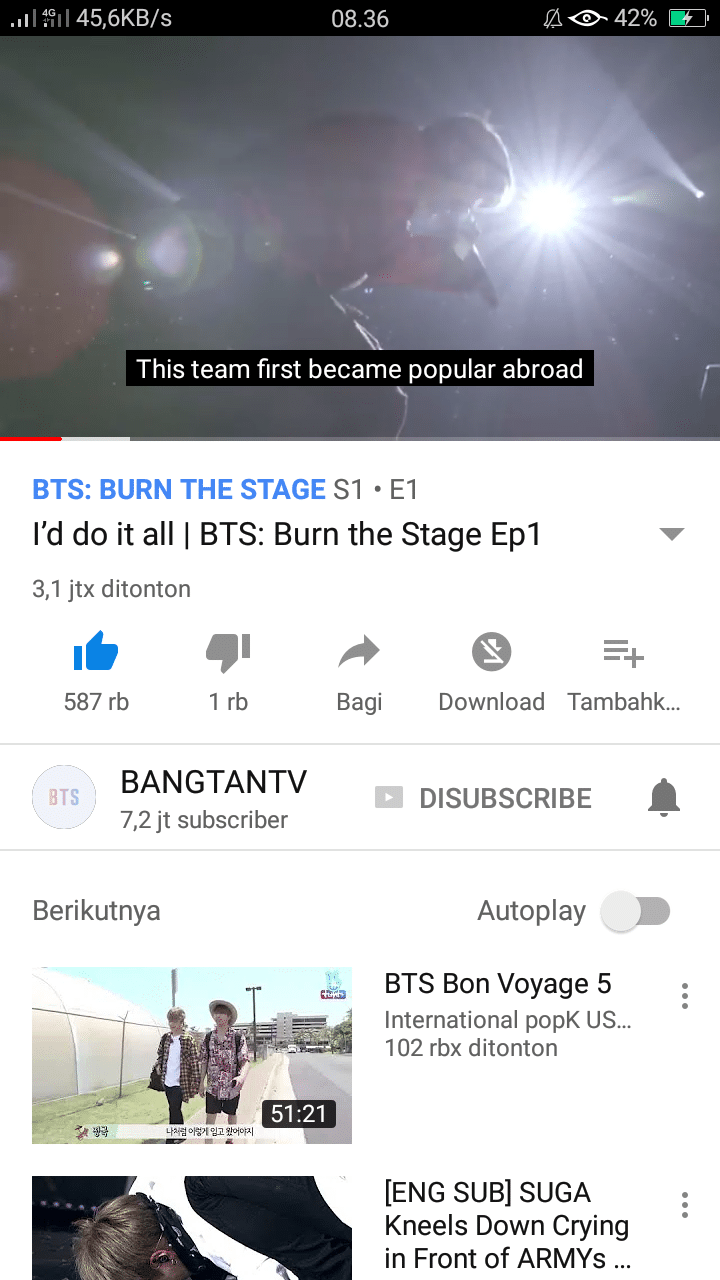
Task: Tap the DISUBSCRIBE button
Action: pos(484,798)
